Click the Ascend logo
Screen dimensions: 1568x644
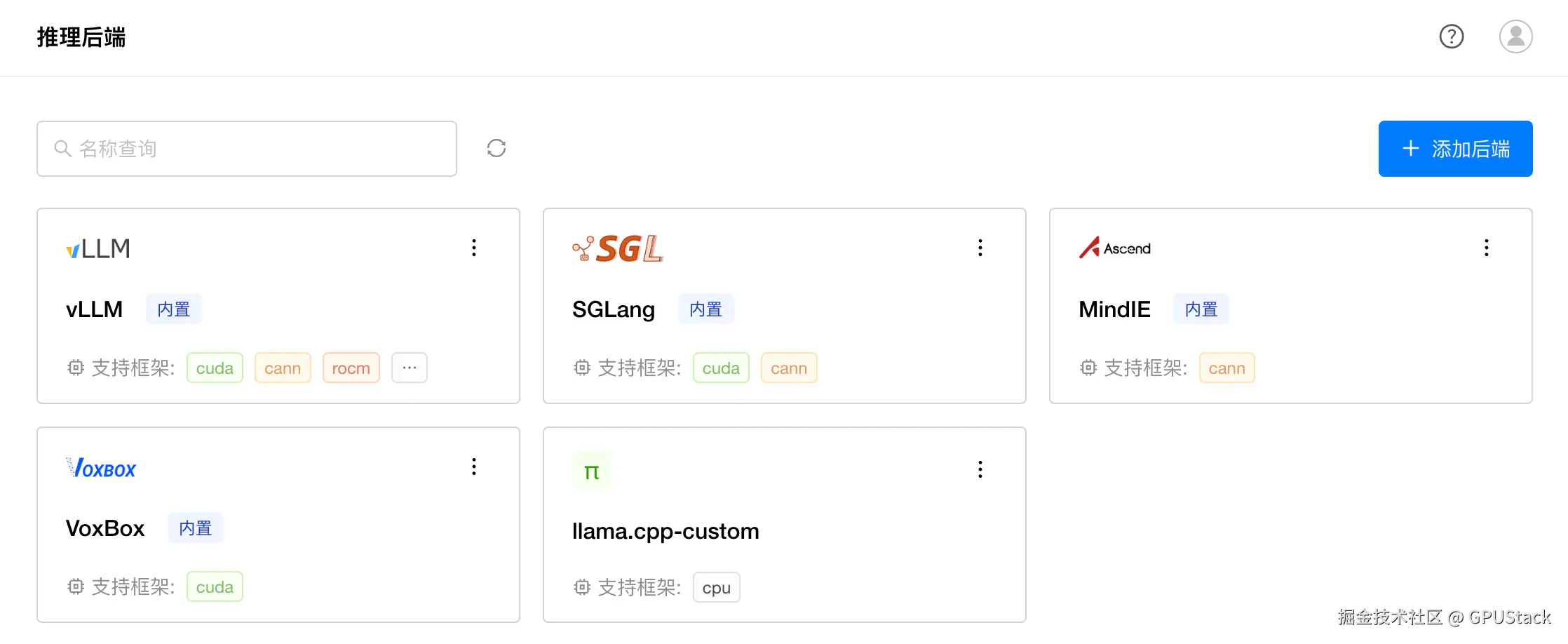coord(1114,248)
